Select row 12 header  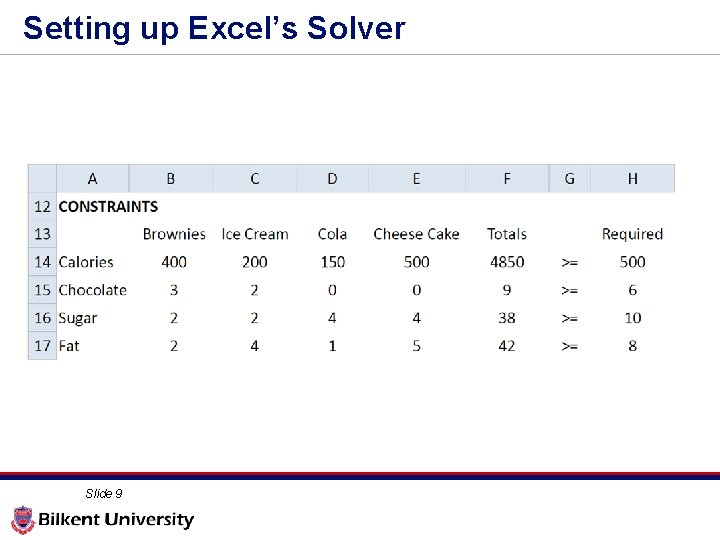point(42,207)
